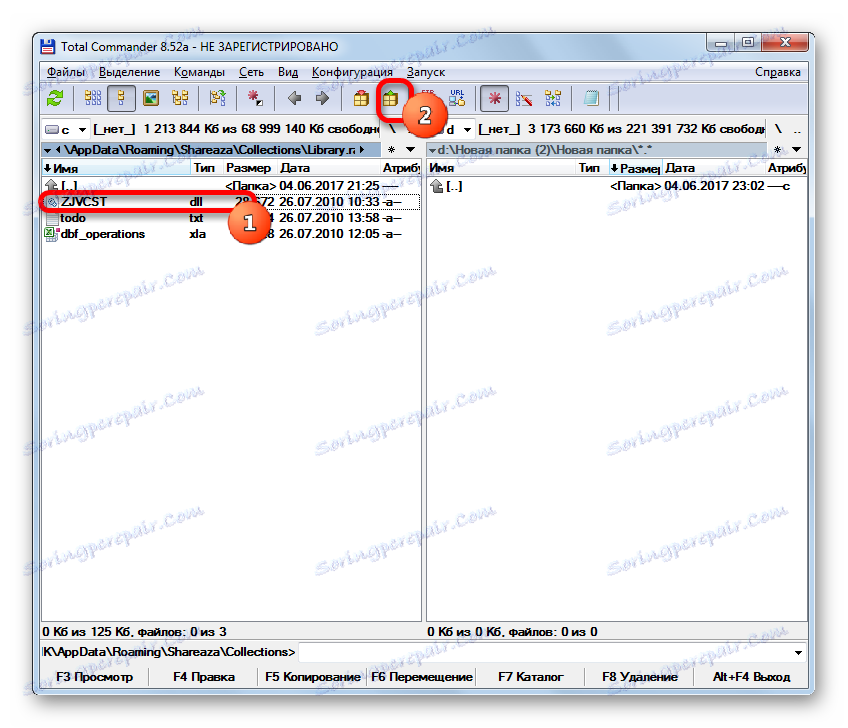Sort left panel by Размер column
This screenshot has width=848, height=728.
click(250, 168)
